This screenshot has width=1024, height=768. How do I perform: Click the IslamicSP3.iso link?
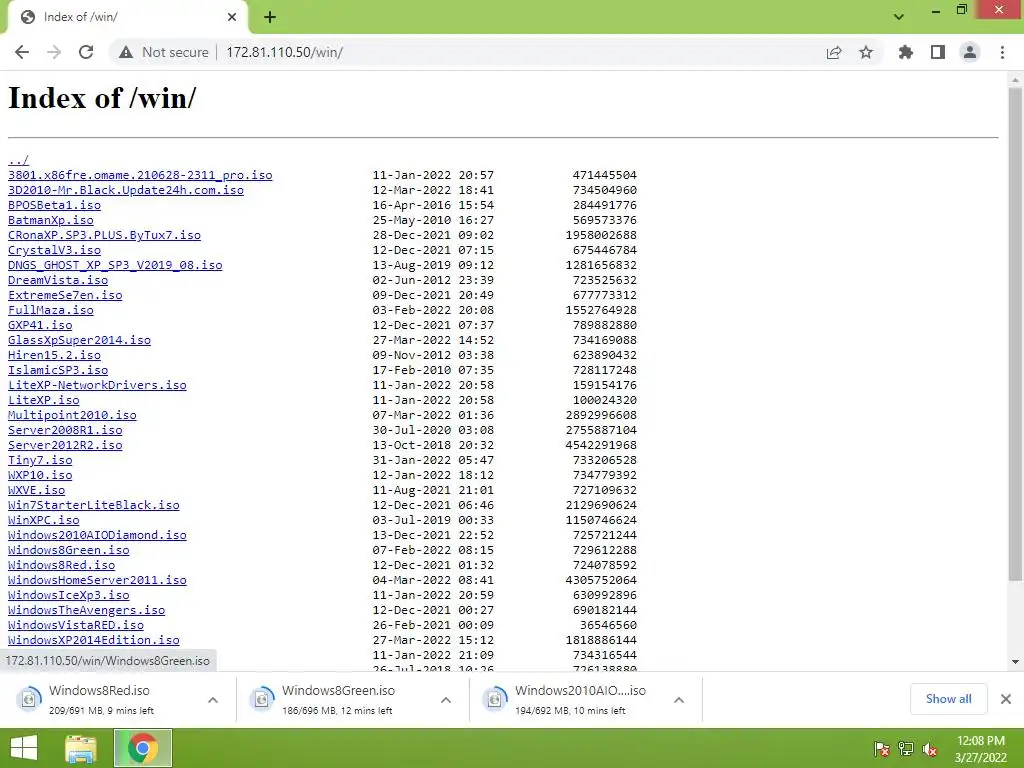58,370
